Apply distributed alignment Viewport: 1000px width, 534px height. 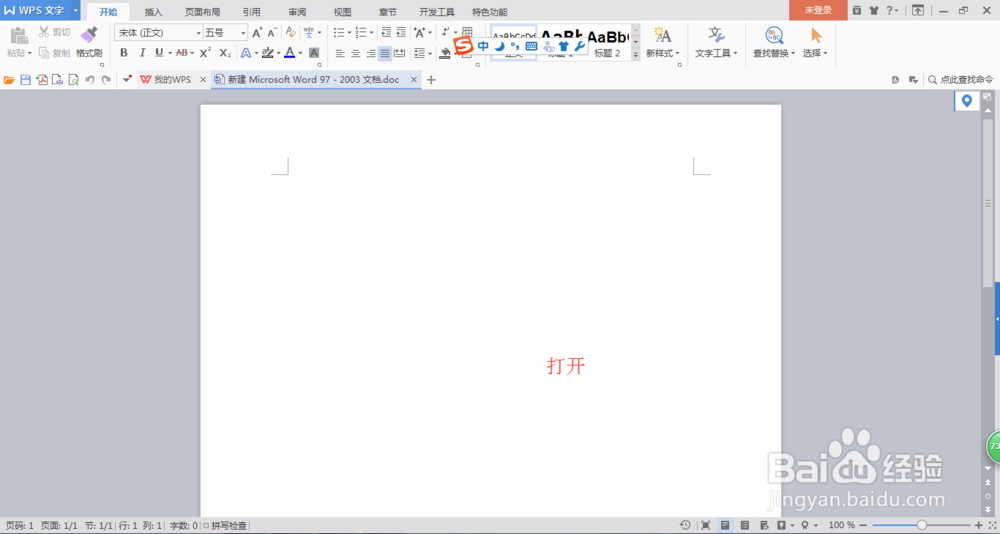(400, 53)
